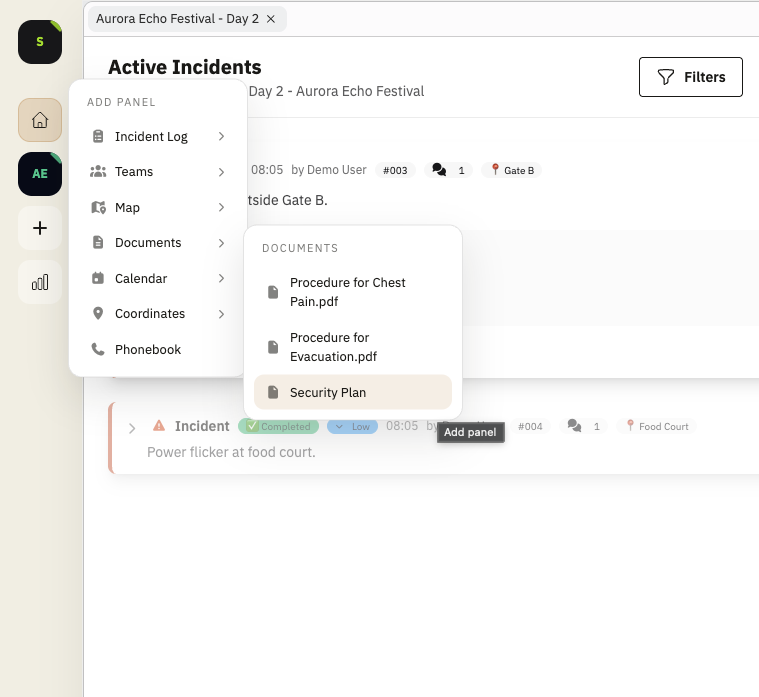The width and height of the screenshot is (759, 697).
Task: Click file icon beside Chest Pain.pdf
Action: pyautogui.click(x=273, y=292)
